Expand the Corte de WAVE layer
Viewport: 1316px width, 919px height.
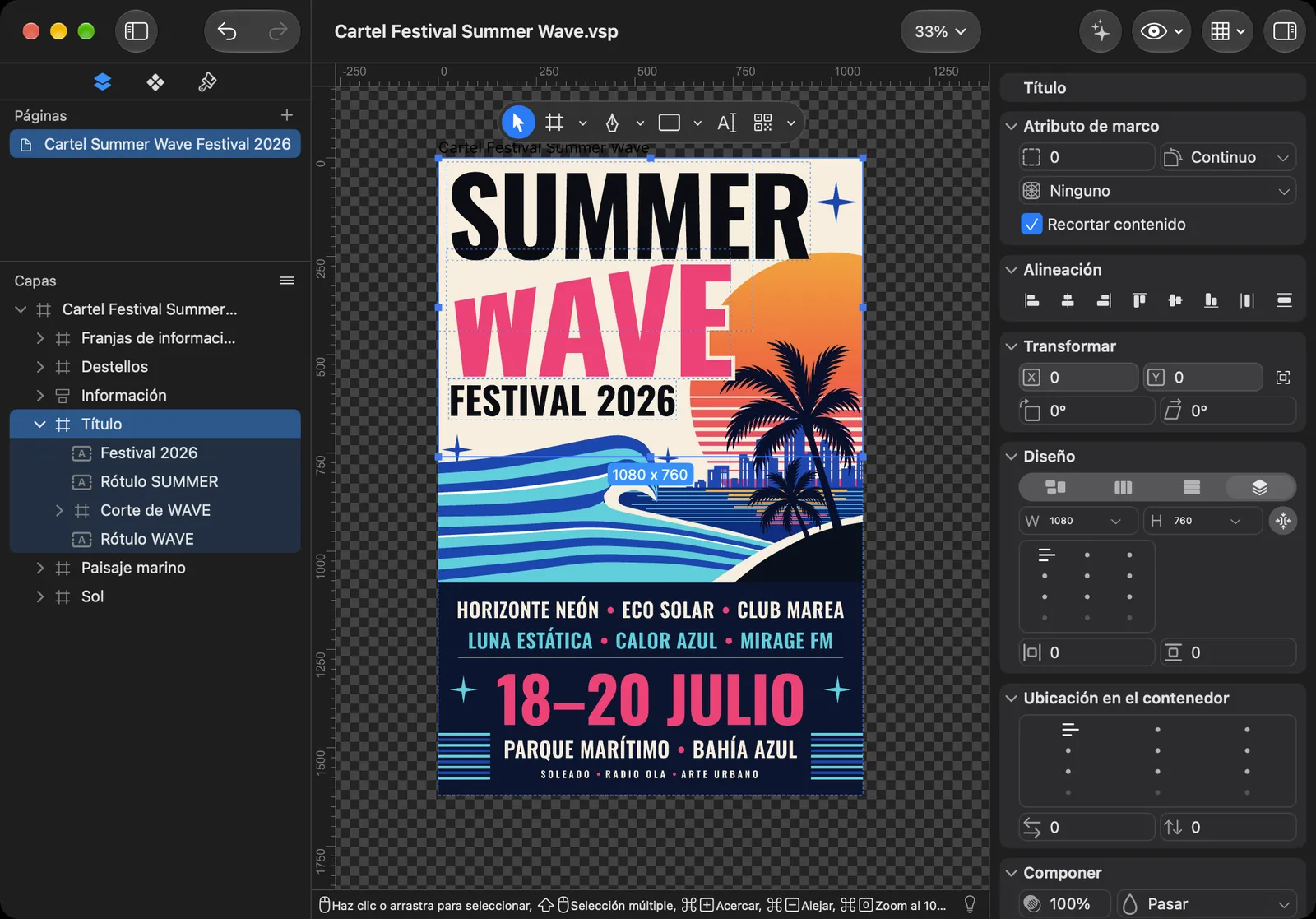(x=58, y=510)
